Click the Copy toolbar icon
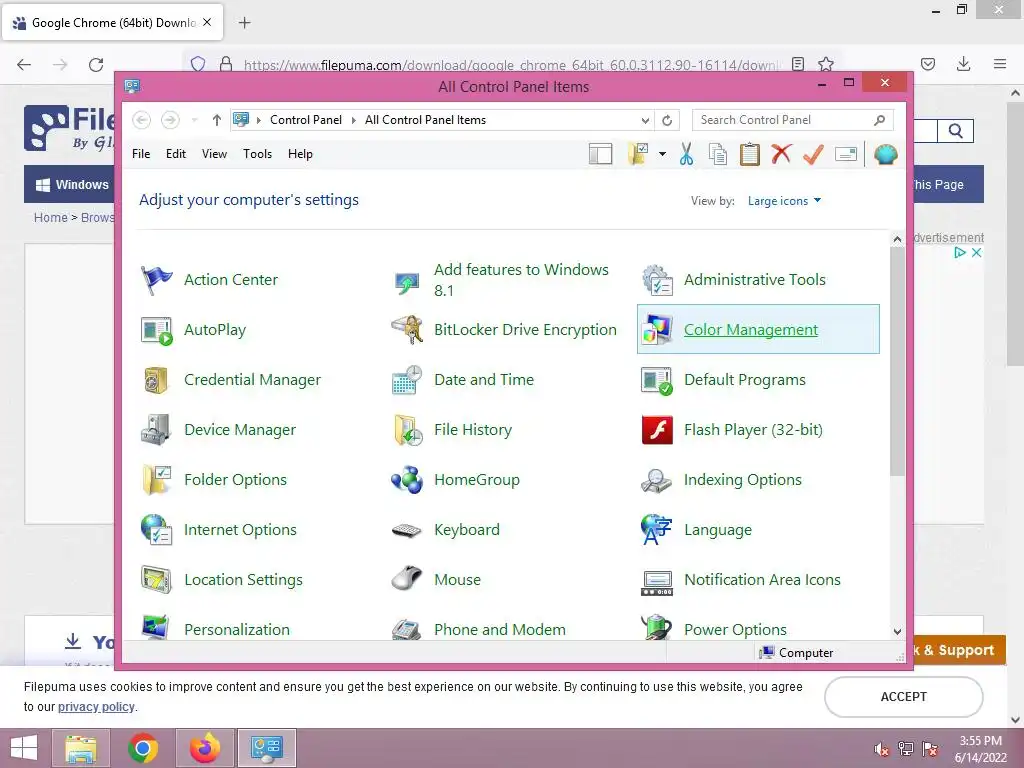The height and width of the screenshot is (768, 1024). point(718,154)
